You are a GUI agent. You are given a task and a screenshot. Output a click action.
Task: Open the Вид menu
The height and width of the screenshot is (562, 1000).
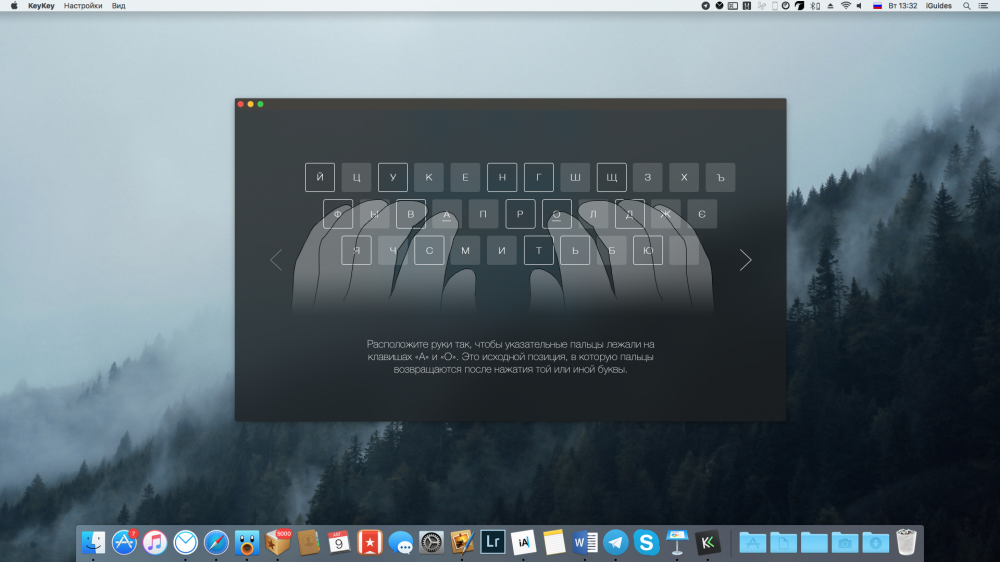tap(119, 6)
